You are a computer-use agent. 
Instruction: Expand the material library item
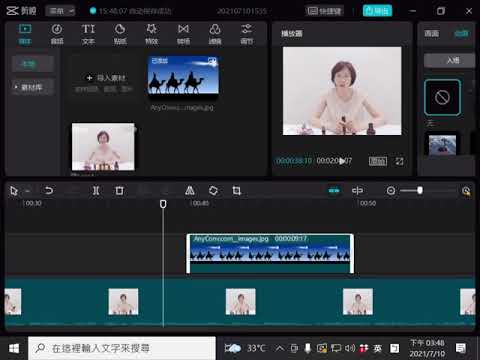pos(33,87)
